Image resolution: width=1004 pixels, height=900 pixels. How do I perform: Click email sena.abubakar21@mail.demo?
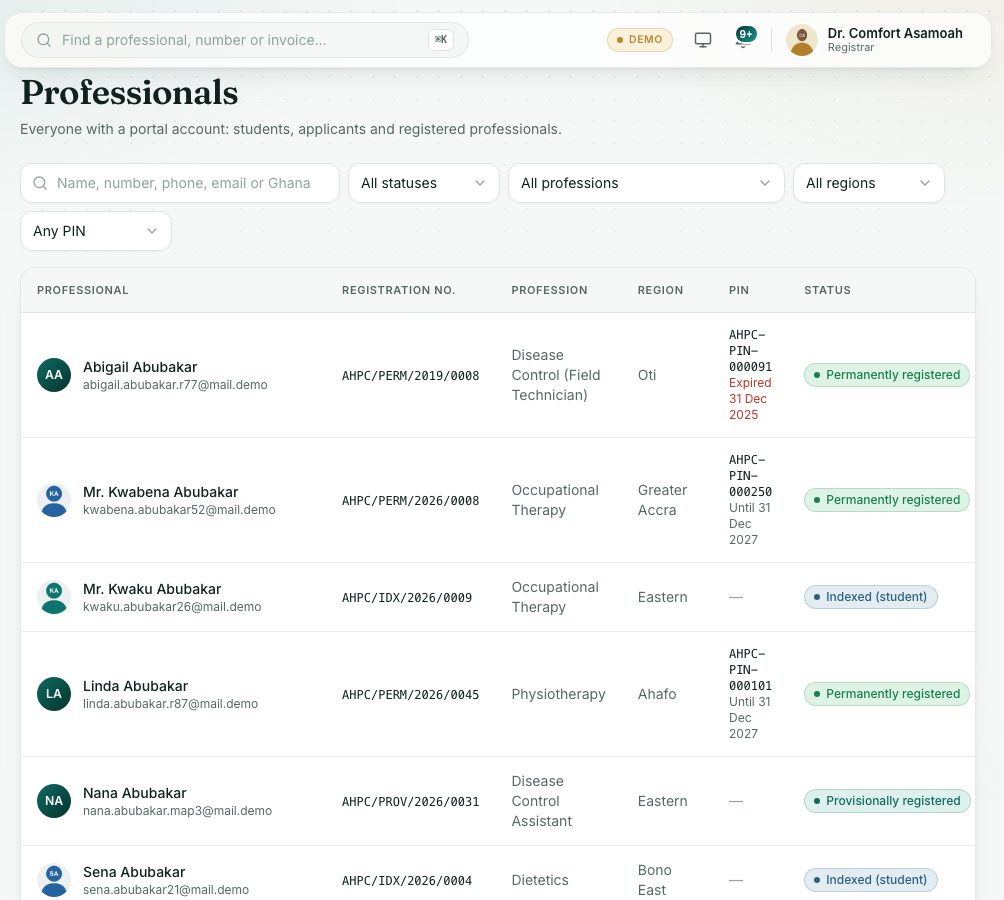(166, 890)
